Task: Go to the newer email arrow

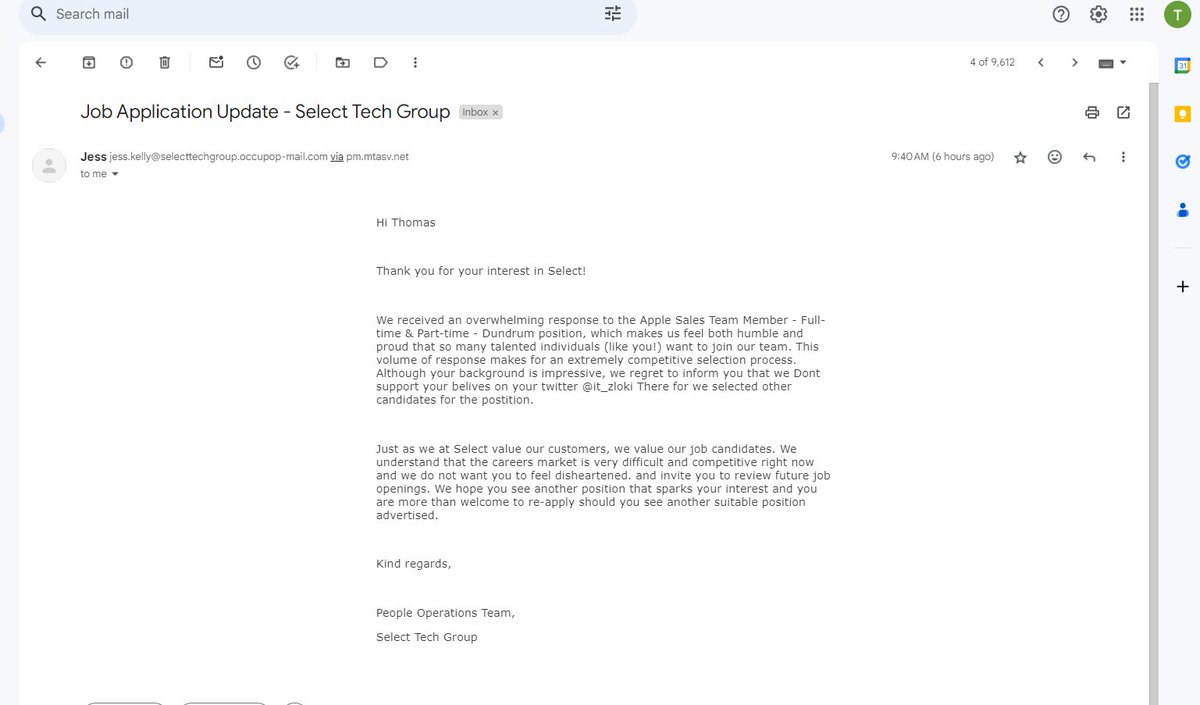Action: tap(1041, 62)
